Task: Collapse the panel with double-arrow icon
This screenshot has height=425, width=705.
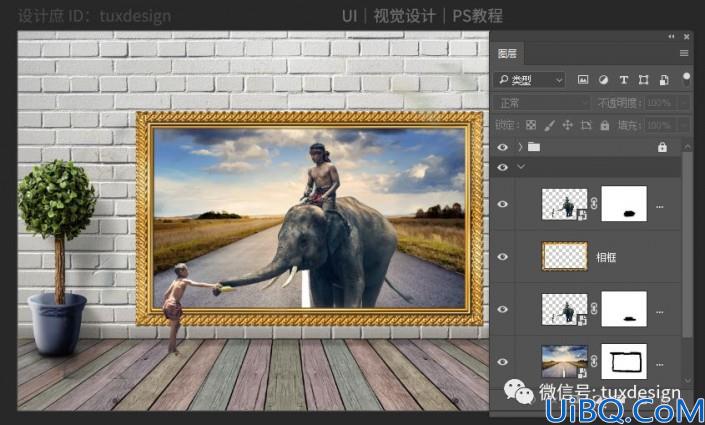Action: 671,36
